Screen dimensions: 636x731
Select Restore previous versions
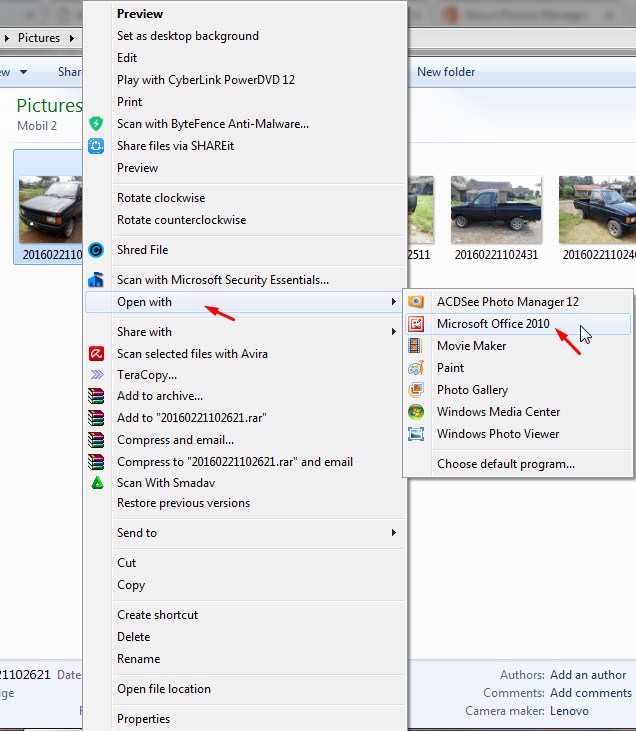pos(183,503)
